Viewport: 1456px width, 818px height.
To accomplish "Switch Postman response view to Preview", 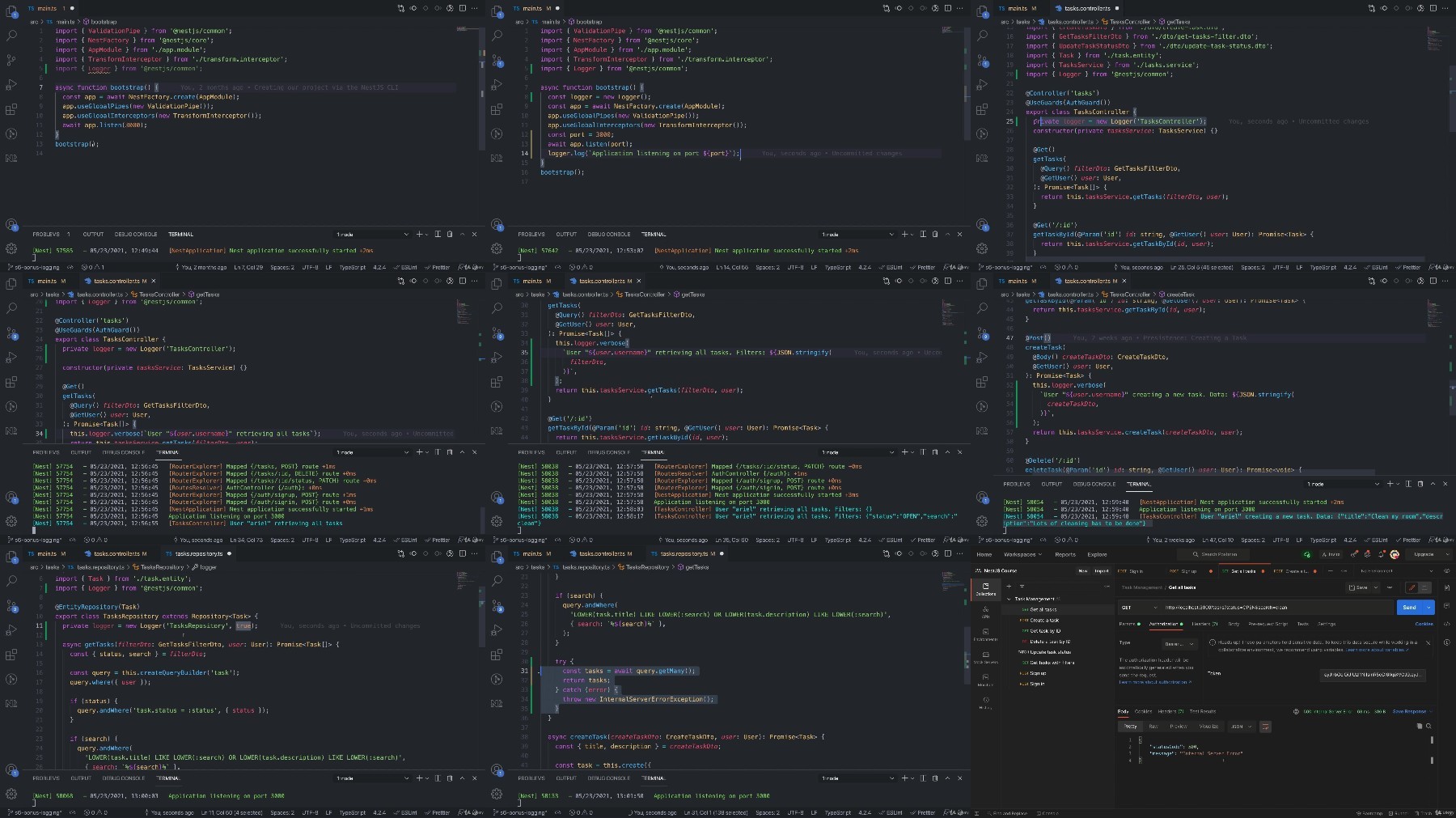I will click(1179, 727).
